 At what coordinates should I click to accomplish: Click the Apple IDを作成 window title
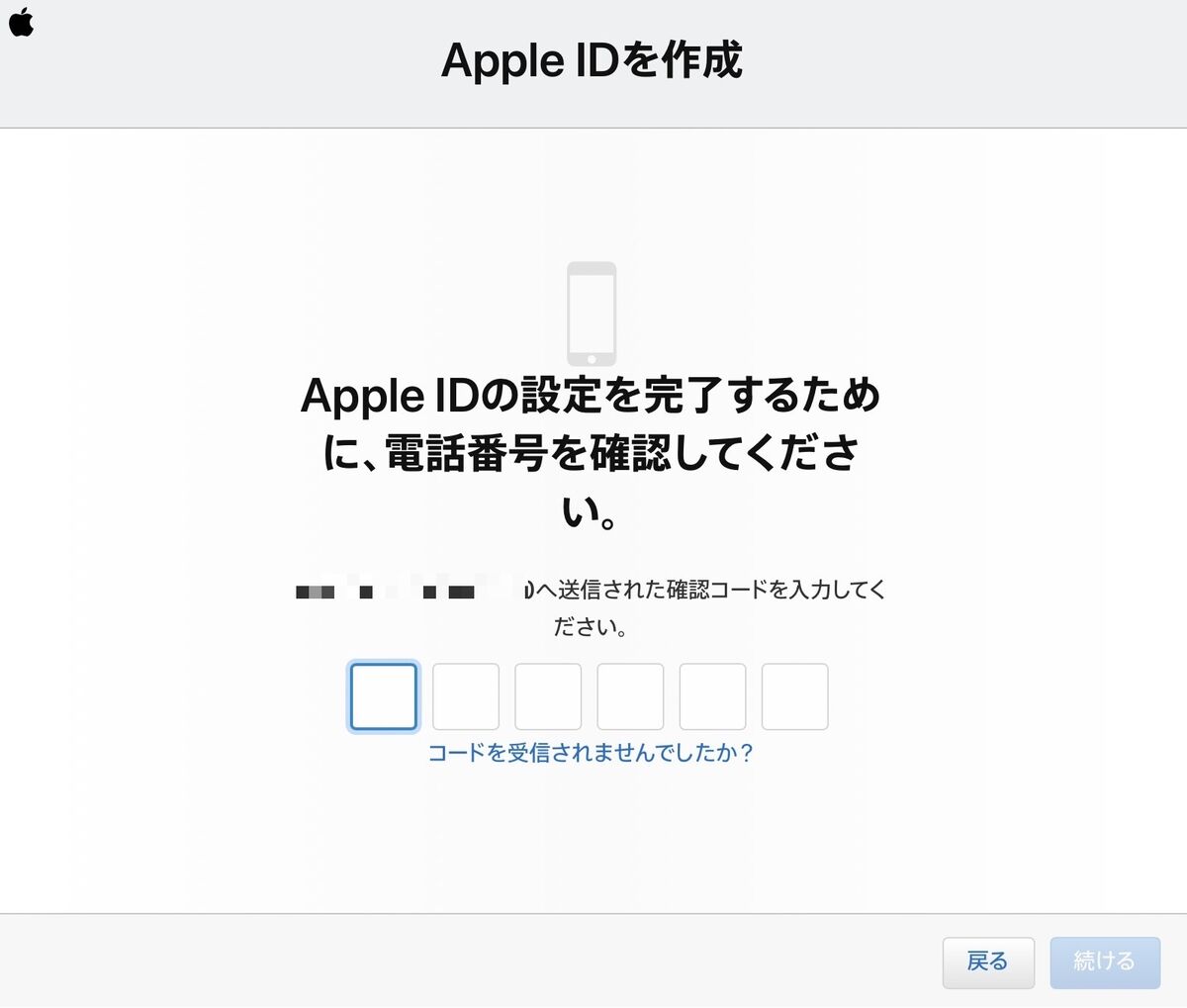tap(592, 60)
